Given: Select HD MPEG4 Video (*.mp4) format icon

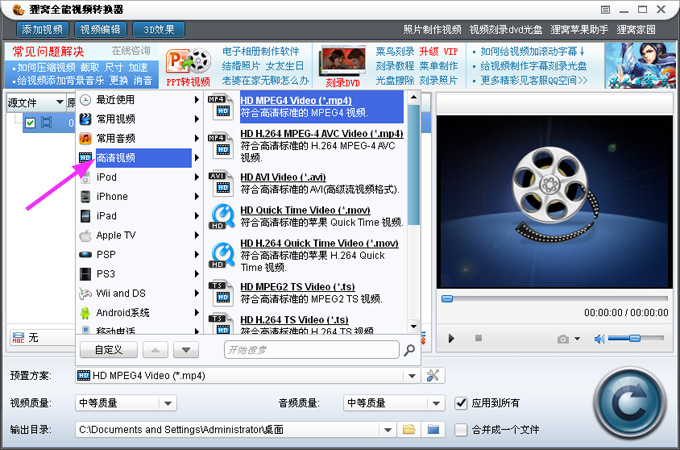Looking at the screenshot, I should tap(221, 107).
